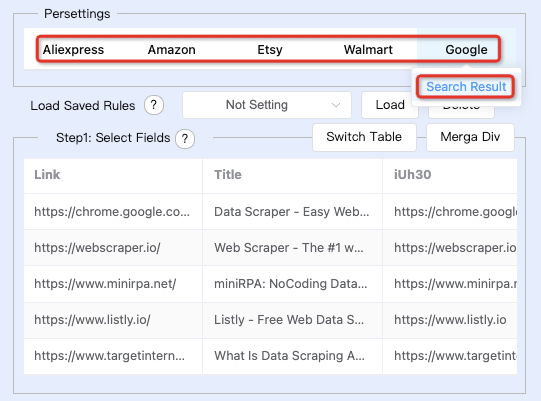This screenshot has height=401, width=541.
Task: Click the https://www.minirpa.net/ Link cell
Action: [x=113, y=284]
